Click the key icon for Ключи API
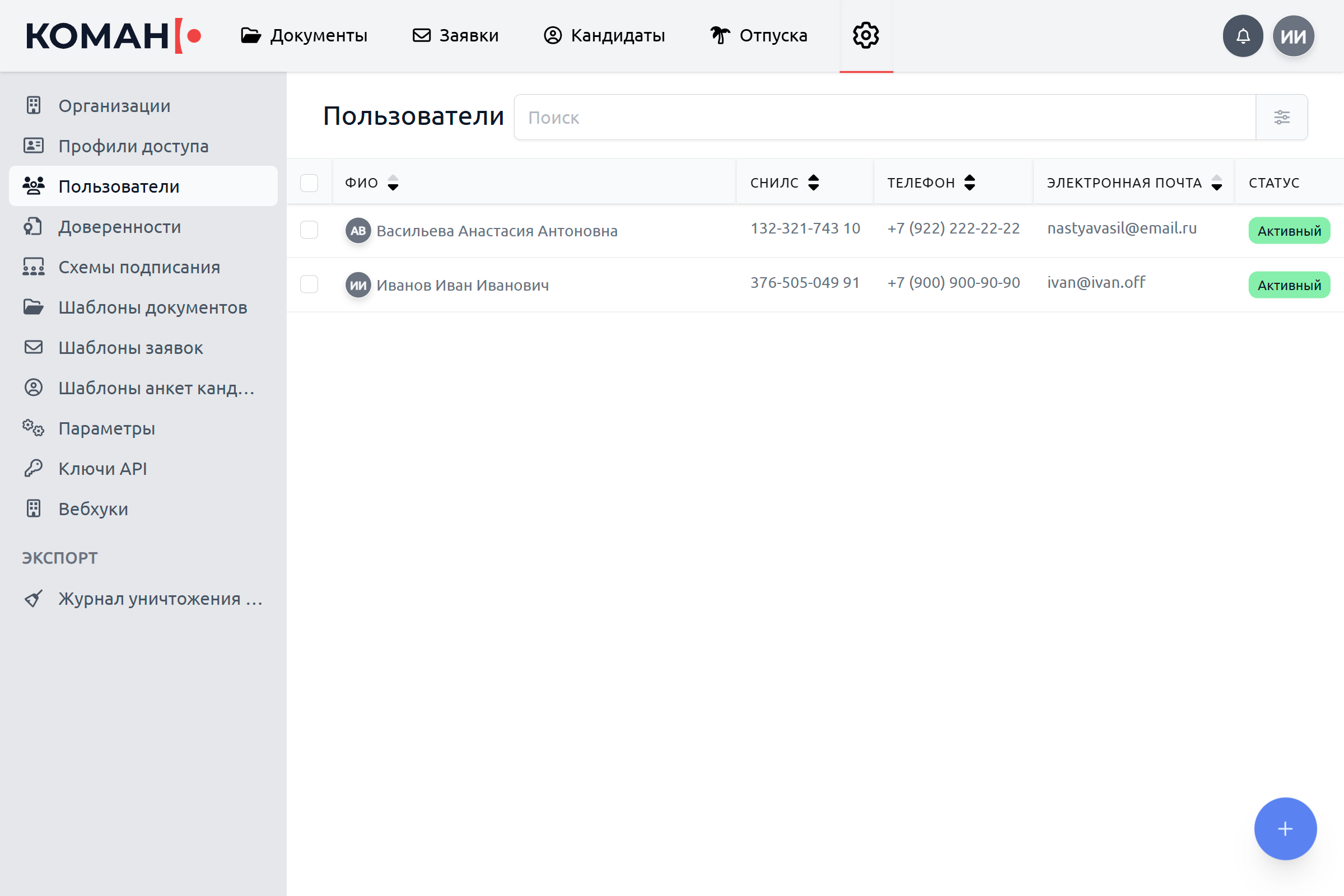This screenshot has width=1344, height=896. pyautogui.click(x=33, y=469)
